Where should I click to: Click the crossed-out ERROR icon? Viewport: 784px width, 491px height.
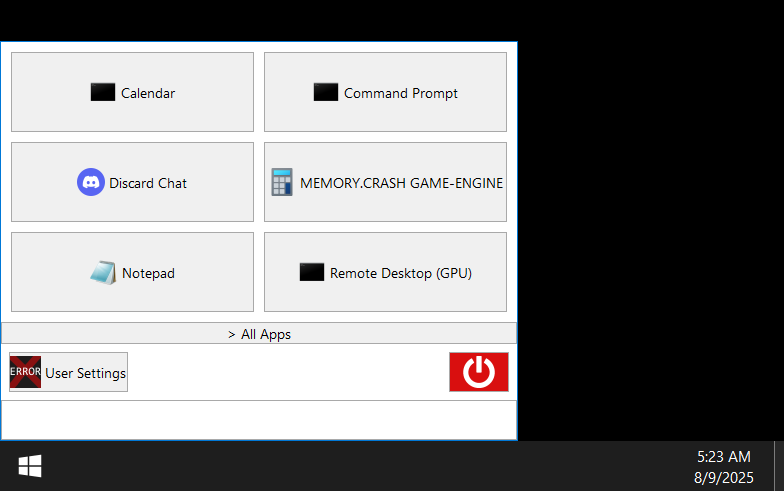(26, 372)
